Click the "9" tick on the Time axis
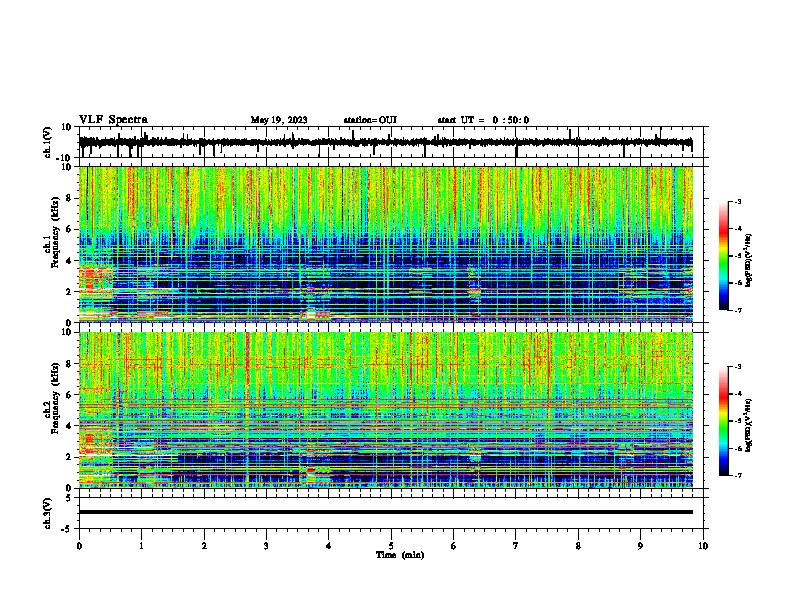 point(640,546)
